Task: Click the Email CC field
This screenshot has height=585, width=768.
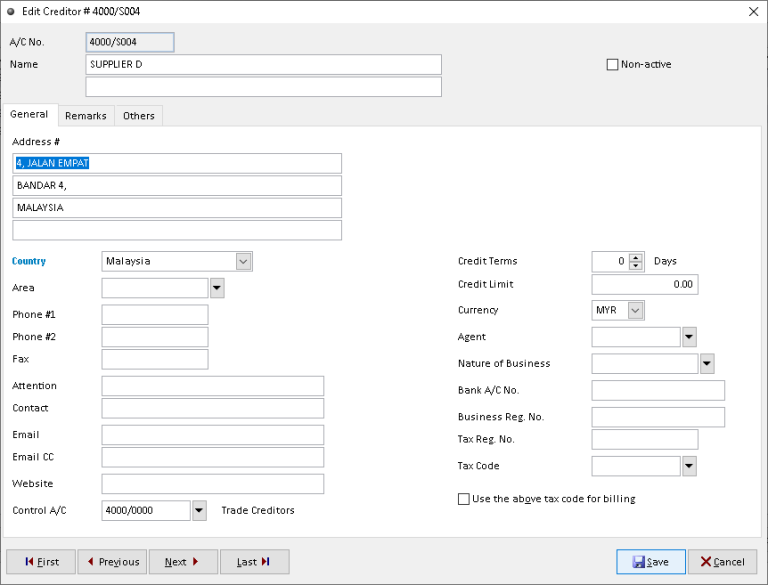Action: point(213,457)
